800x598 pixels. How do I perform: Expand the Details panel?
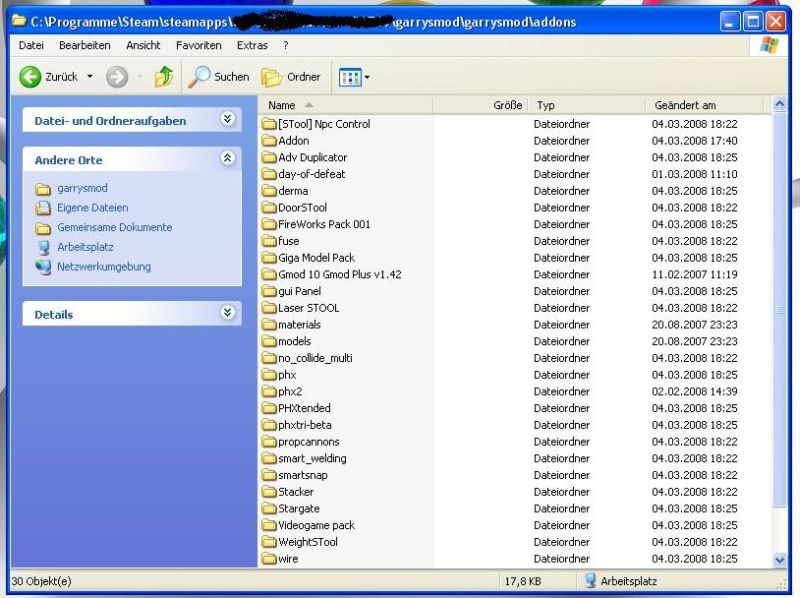pos(228,312)
